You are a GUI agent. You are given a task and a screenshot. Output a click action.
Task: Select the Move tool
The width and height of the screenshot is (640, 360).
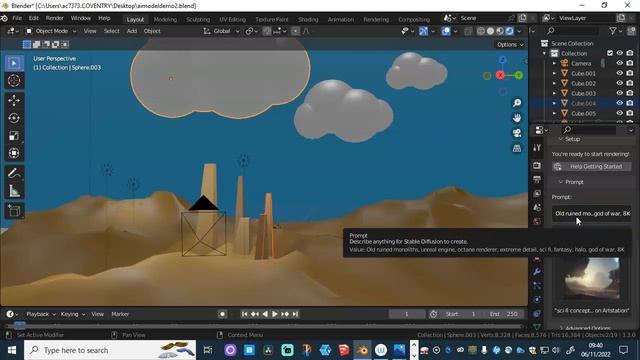pyautogui.click(x=14, y=100)
